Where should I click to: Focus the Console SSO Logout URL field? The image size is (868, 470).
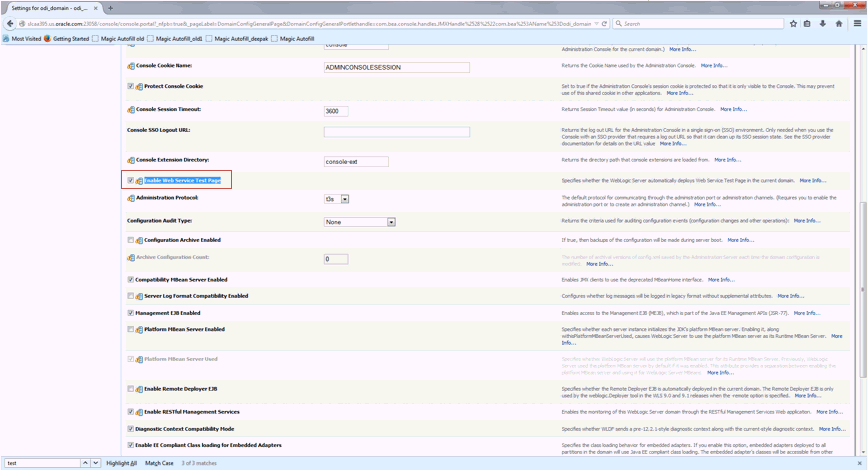[397, 132]
